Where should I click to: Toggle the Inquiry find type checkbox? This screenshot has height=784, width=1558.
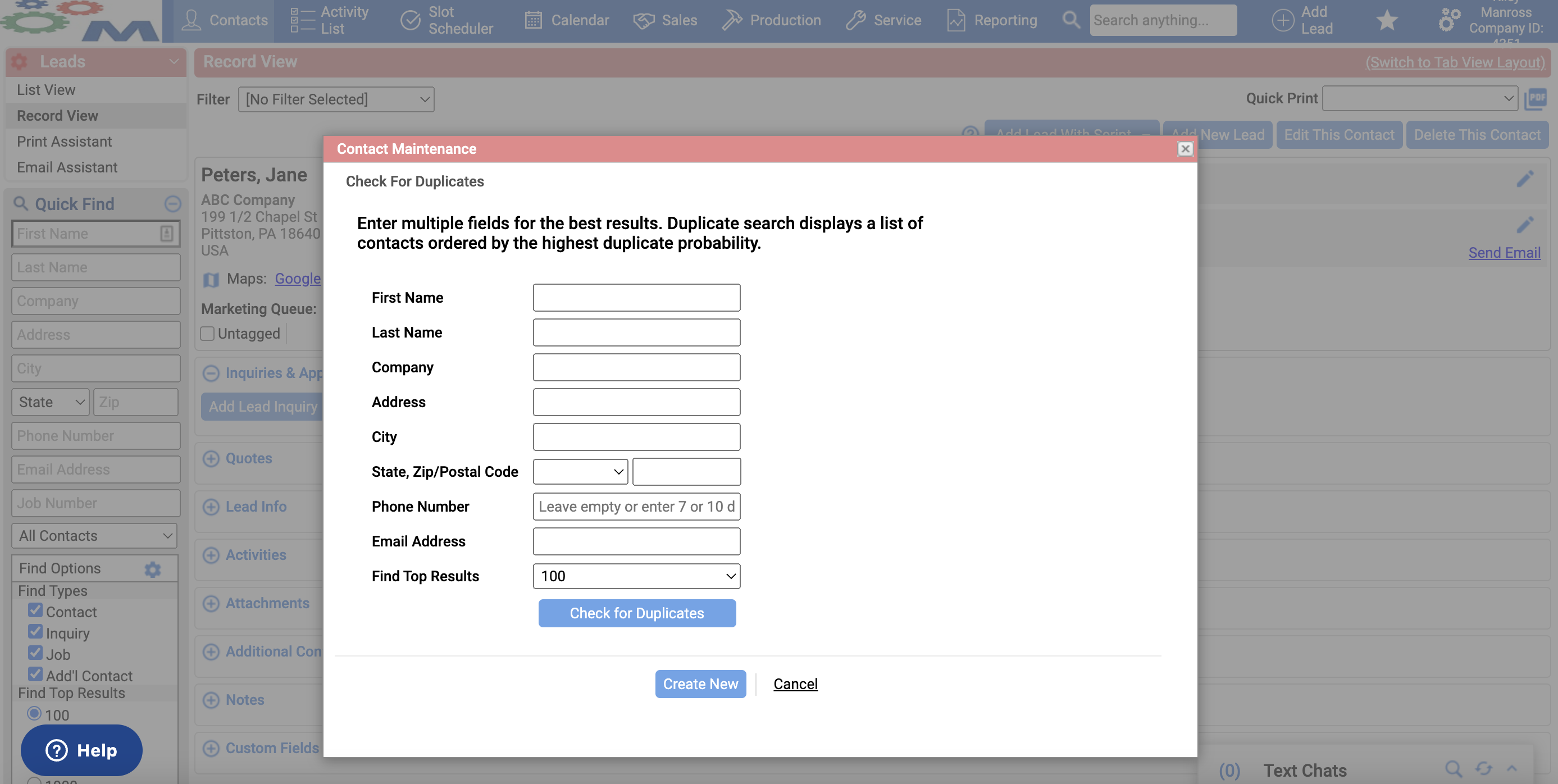click(x=35, y=632)
